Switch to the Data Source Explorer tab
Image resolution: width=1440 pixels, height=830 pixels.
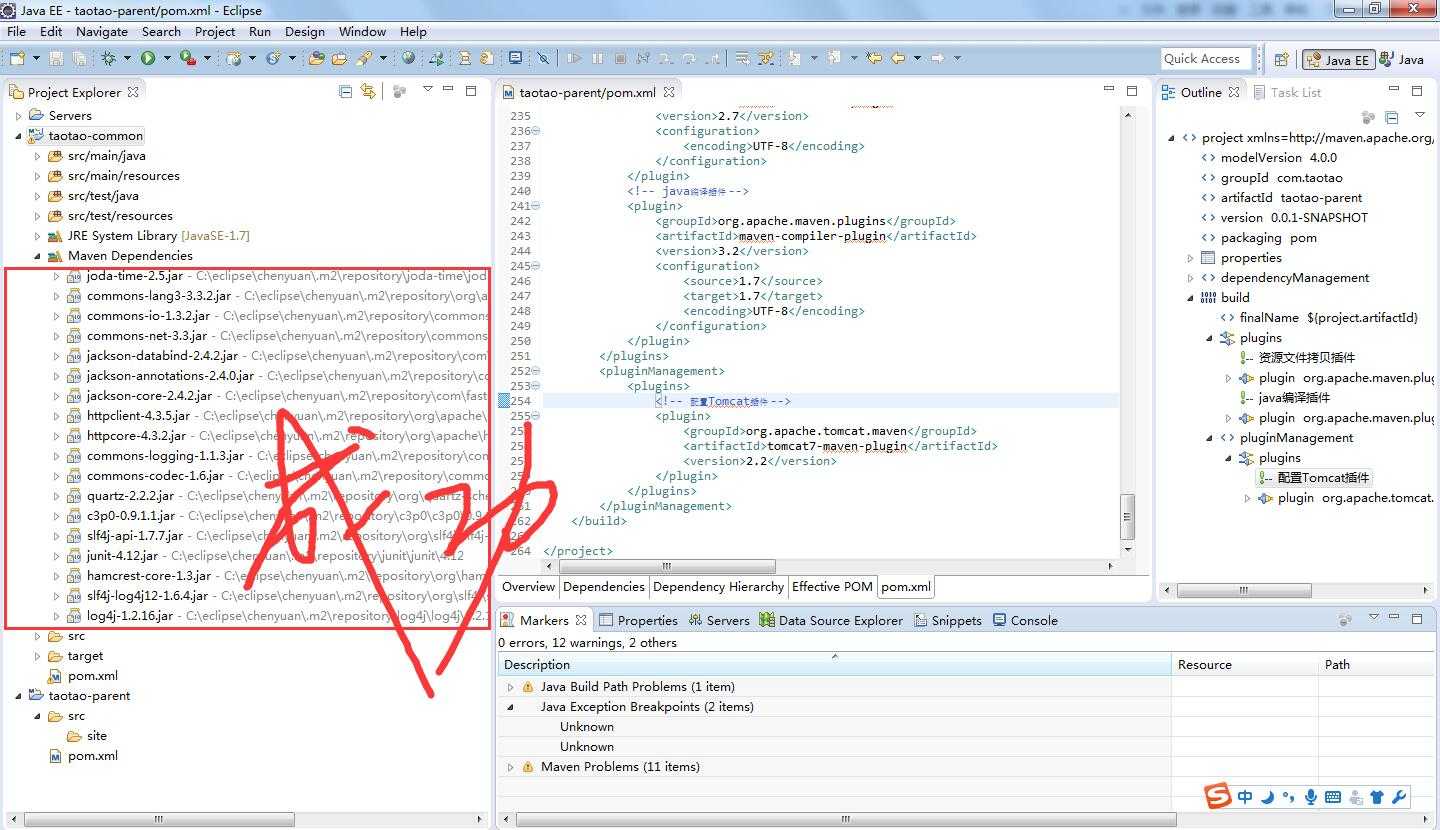point(831,620)
